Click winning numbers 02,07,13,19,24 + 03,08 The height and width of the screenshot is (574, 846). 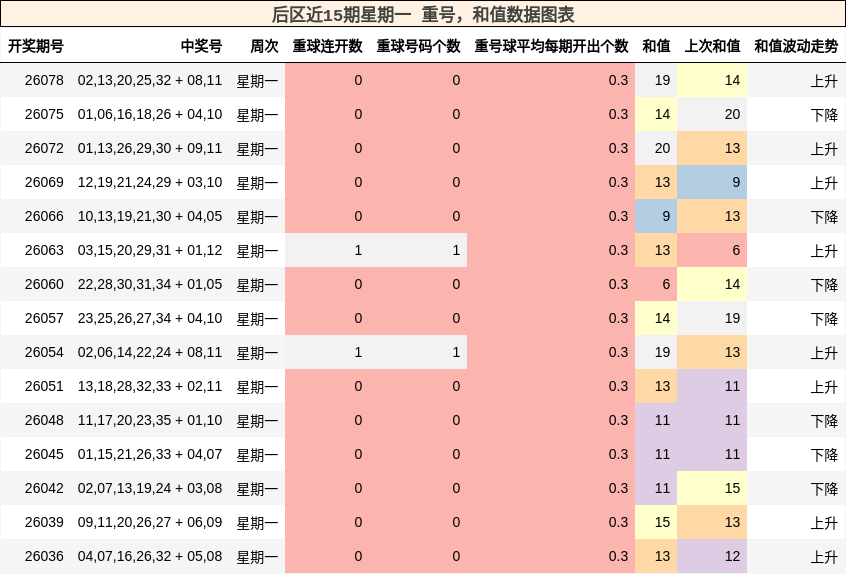click(150, 488)
